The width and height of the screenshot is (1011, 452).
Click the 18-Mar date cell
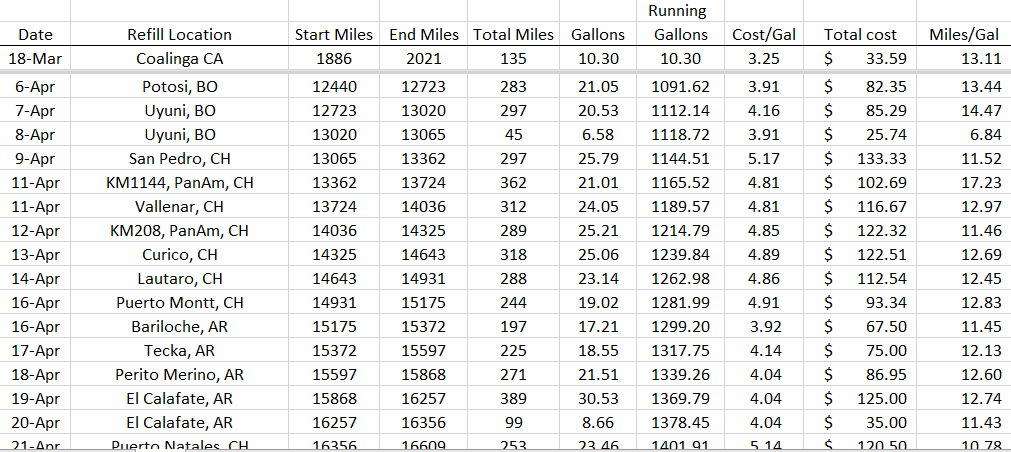coord(36,58)
